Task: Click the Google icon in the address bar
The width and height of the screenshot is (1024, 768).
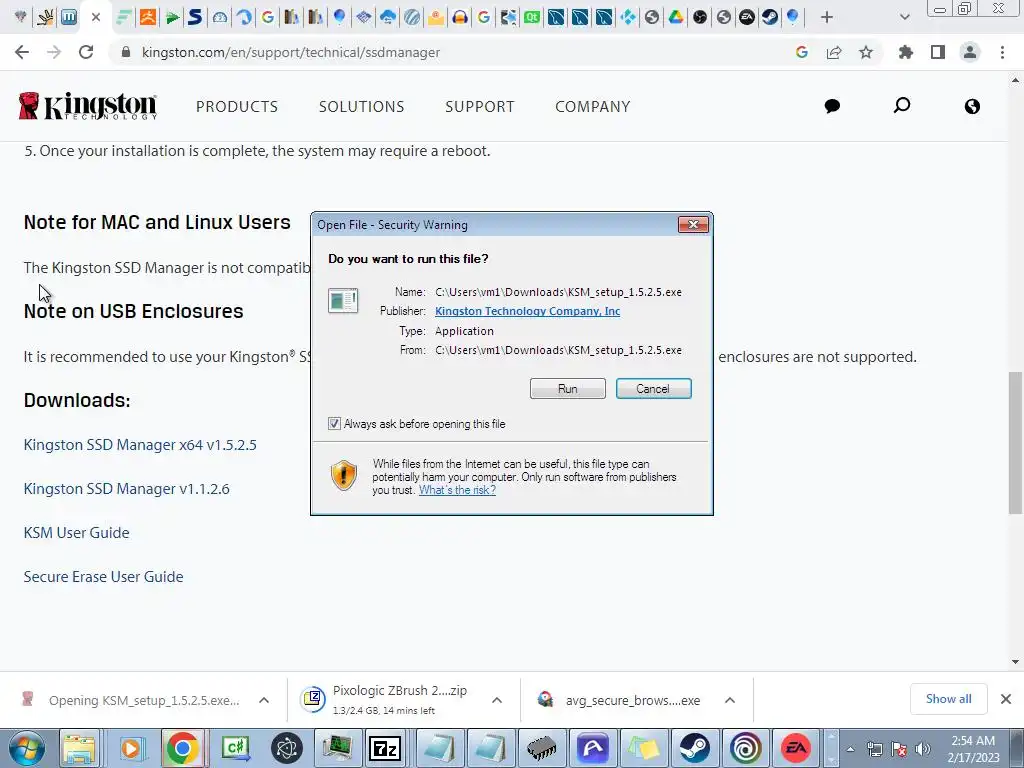Action: click(x=802, y=52)
